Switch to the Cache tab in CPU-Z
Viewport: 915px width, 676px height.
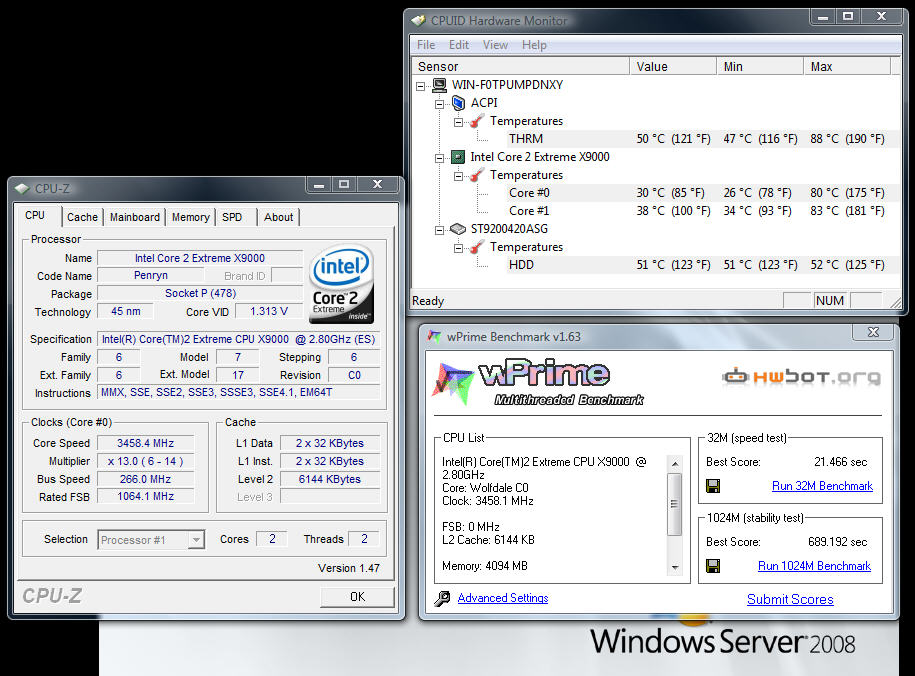pos(82,217)
